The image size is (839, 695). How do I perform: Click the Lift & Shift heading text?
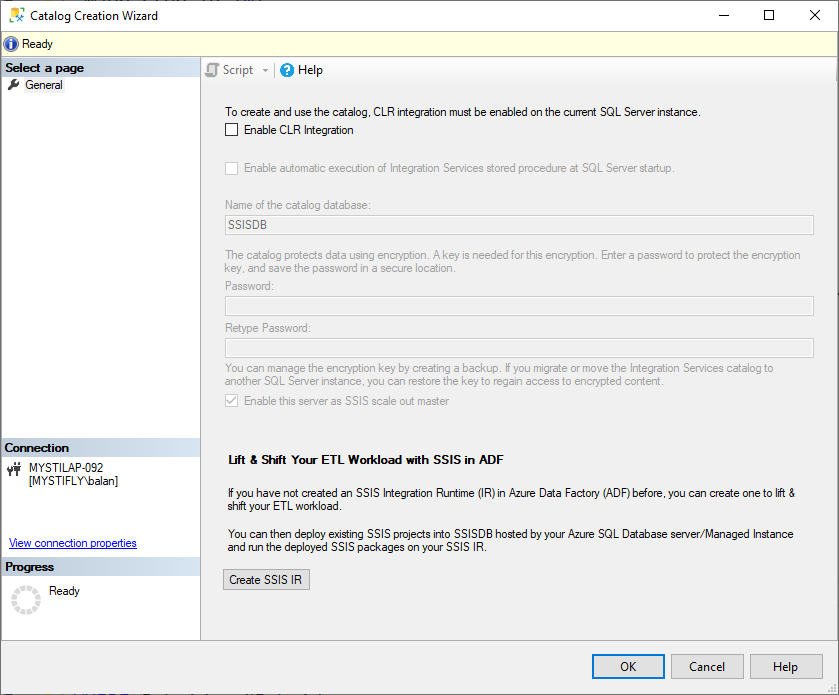(x=365, y=460)
